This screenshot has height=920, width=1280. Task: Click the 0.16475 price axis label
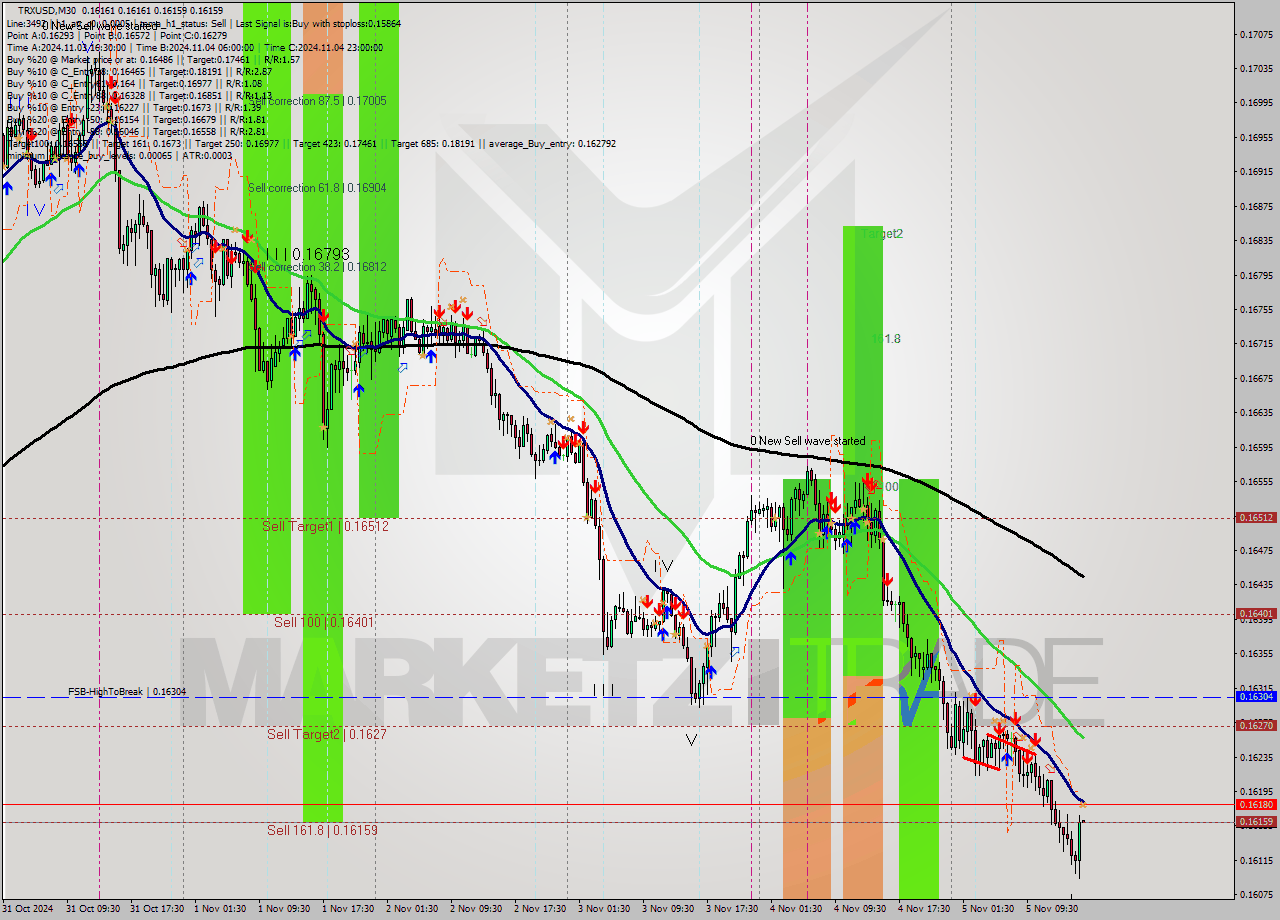1256,550
